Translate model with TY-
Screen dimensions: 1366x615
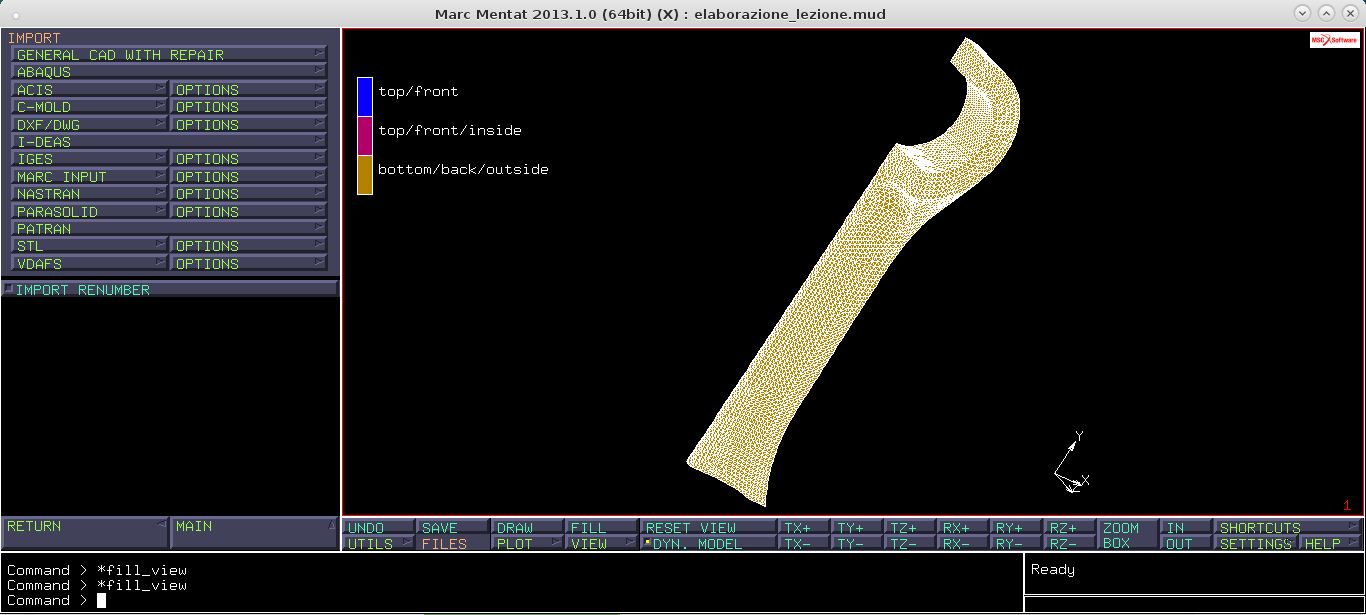[x=858, y=544]
